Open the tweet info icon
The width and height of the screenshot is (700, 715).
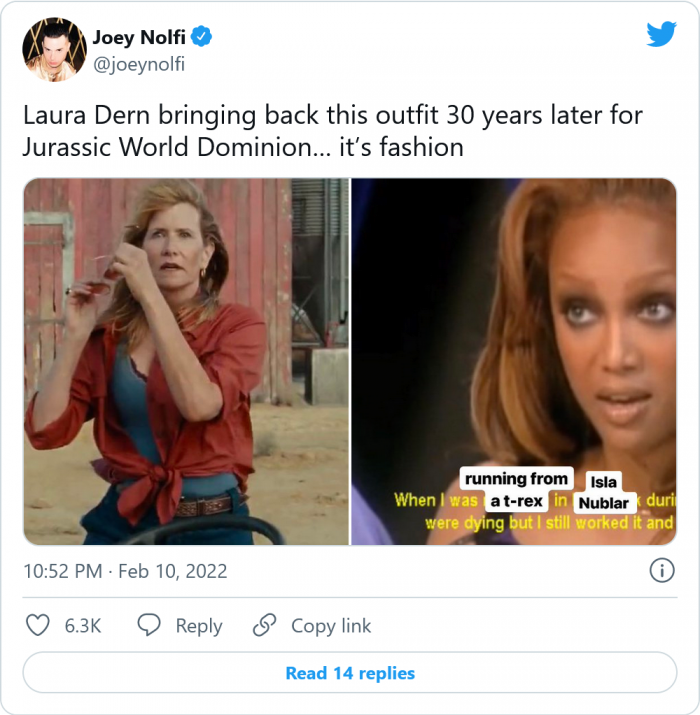(661, 571)
